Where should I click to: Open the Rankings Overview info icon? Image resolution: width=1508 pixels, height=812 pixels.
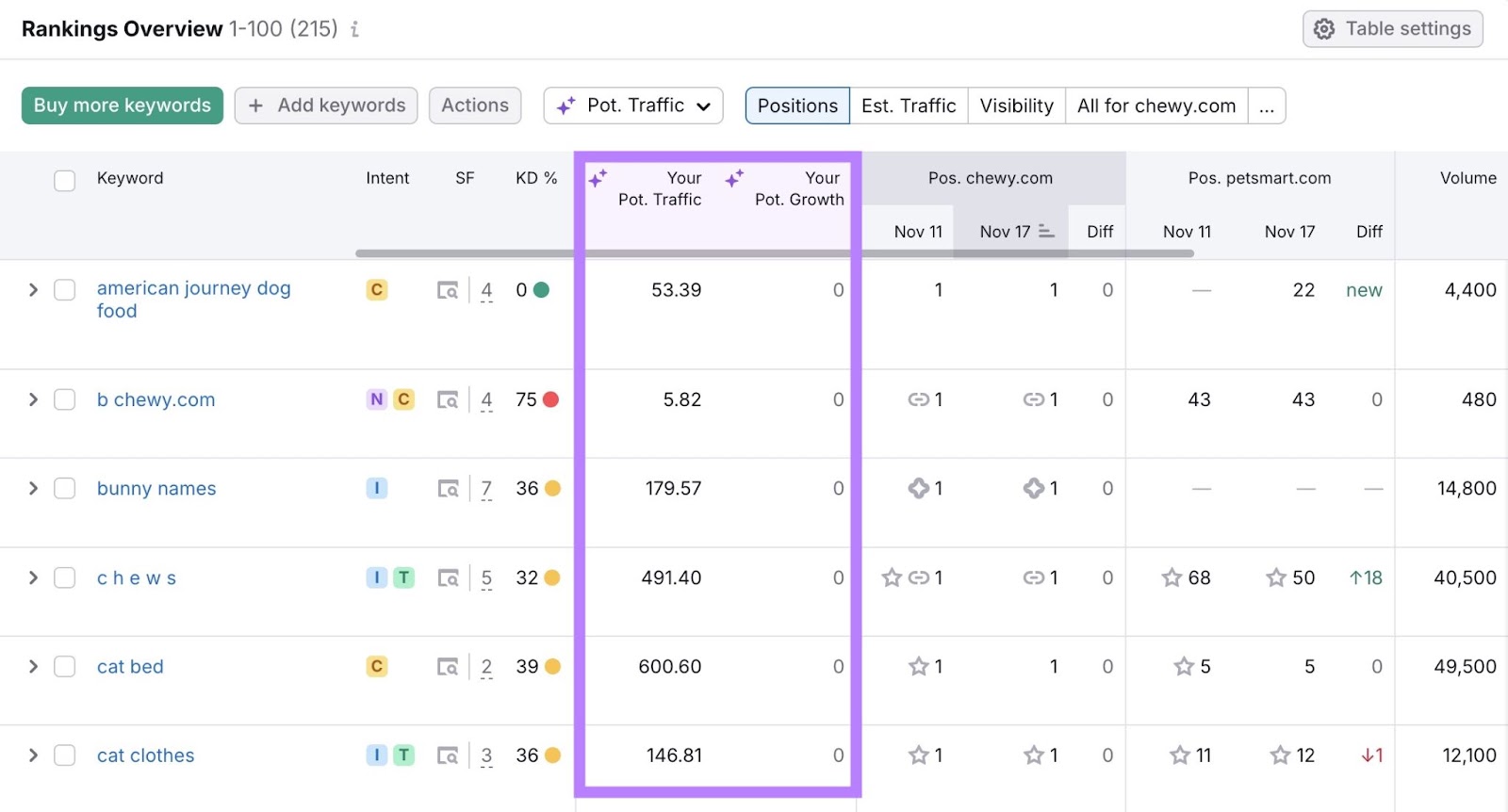[354, 29]
